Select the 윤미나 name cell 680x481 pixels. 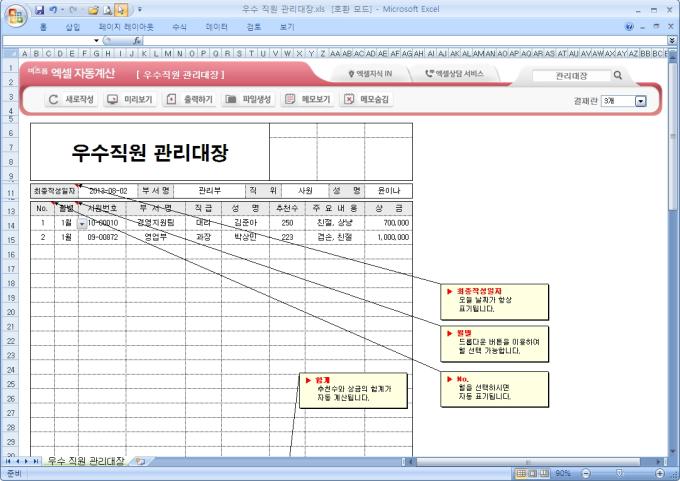[389, 191]
